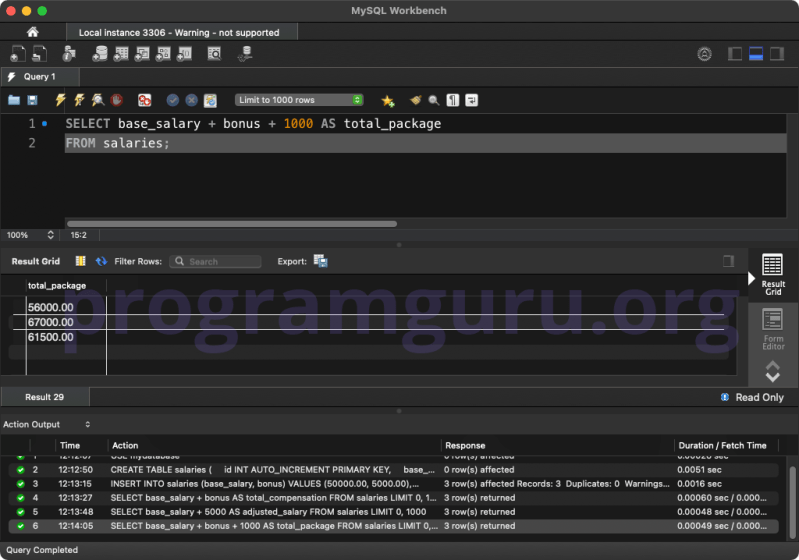The width and height of the screenshot is (799, 560).
Task: Click the Response column header
Action: click(557, 445)
